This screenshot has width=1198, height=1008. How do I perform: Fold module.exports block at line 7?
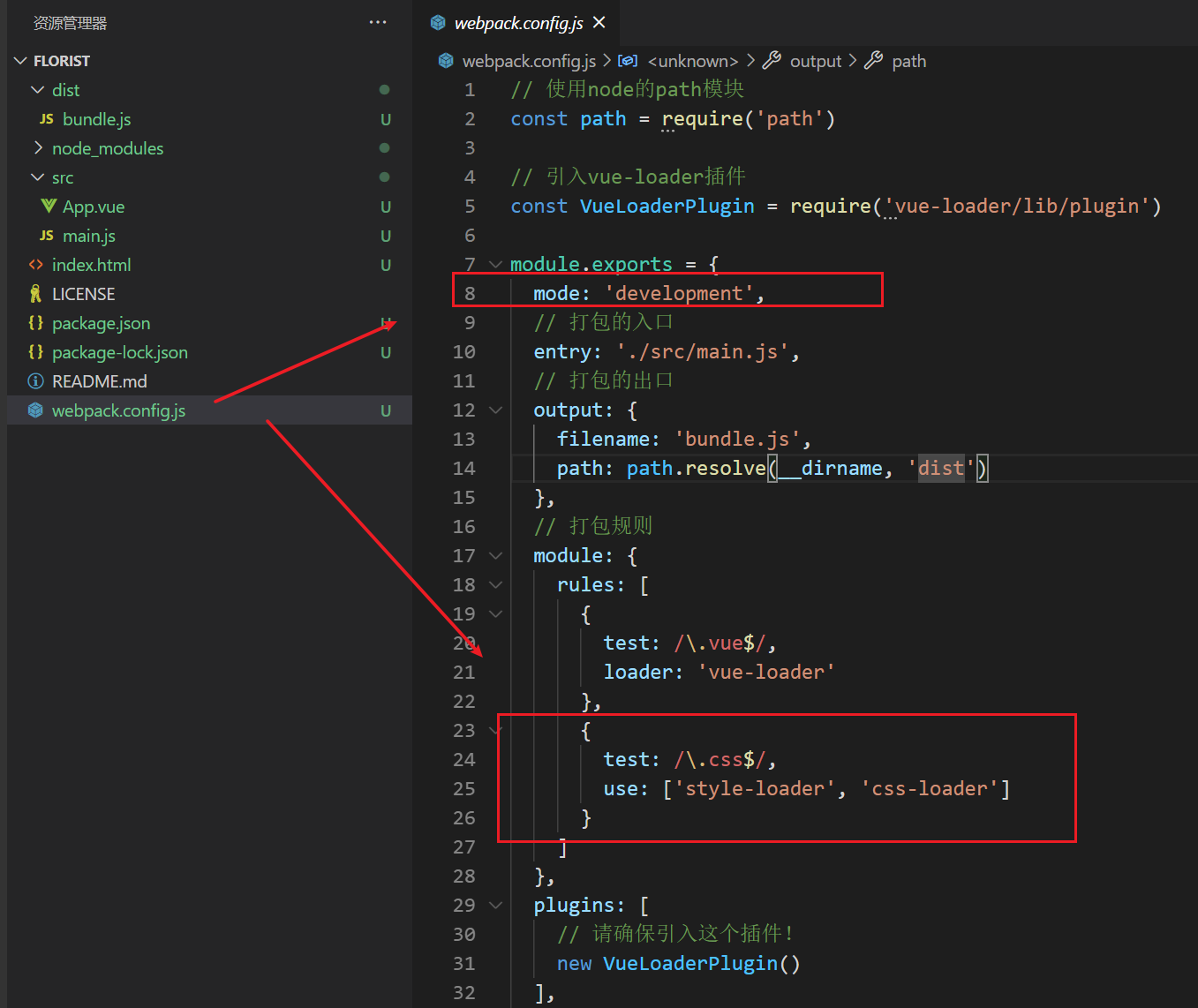pyautogui.click(x=495, y=264)
